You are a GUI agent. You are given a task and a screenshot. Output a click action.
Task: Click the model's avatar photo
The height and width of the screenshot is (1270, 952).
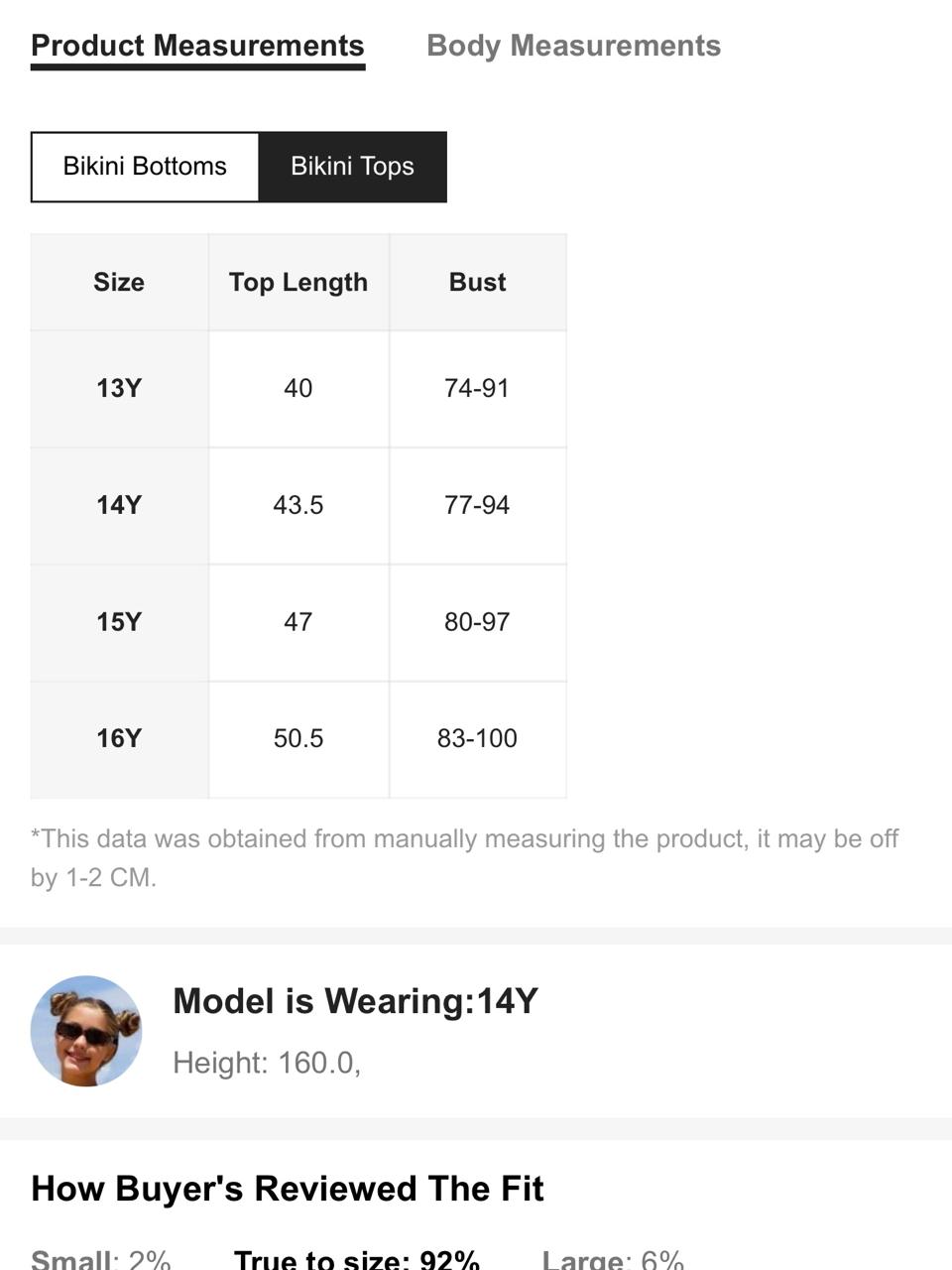(x=86, y=1031)
